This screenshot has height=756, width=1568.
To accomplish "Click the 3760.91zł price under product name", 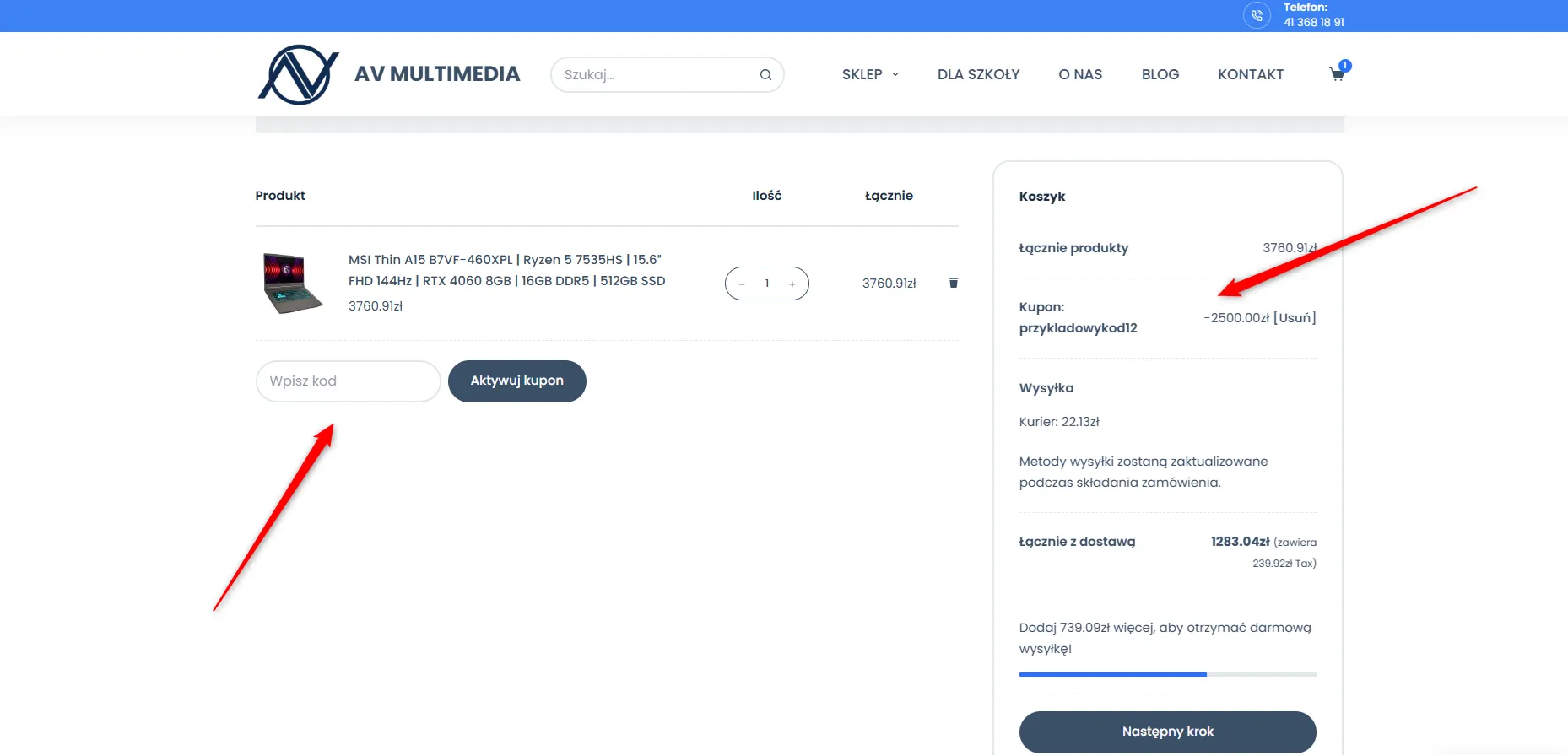I will 376,306.
